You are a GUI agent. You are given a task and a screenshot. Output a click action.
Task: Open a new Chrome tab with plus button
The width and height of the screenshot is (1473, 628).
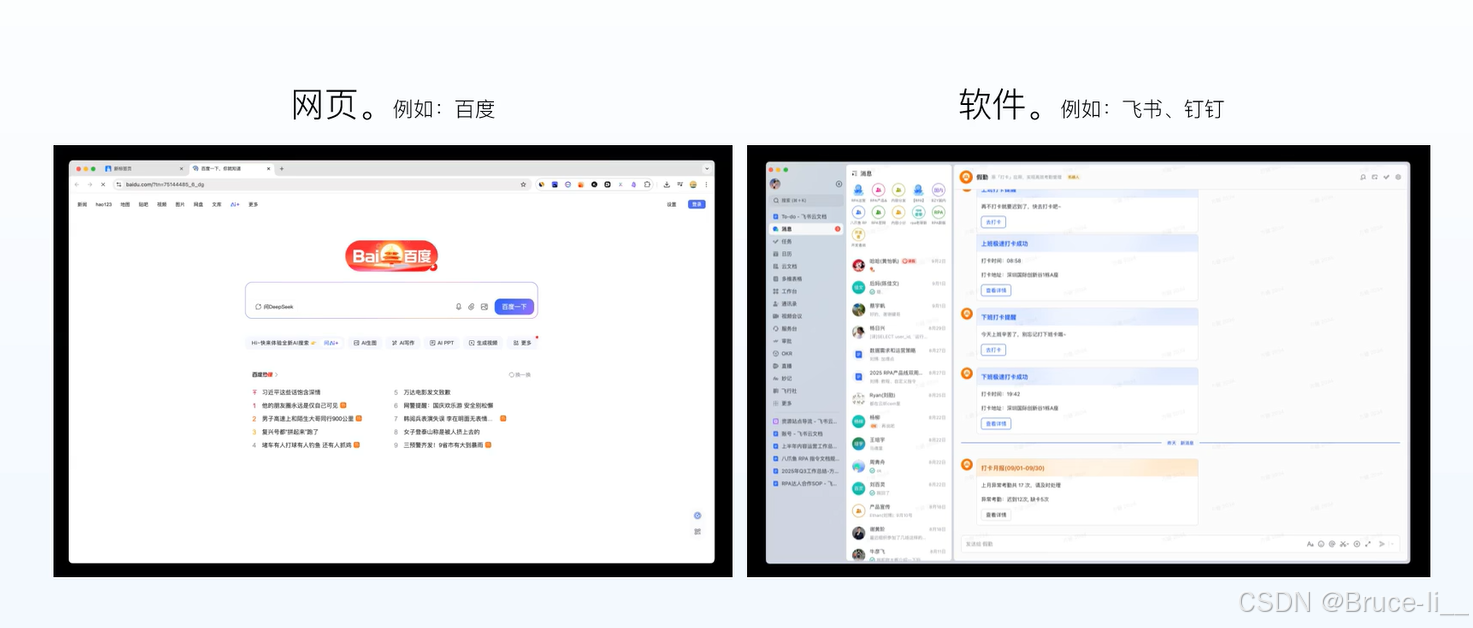(281, 168)
